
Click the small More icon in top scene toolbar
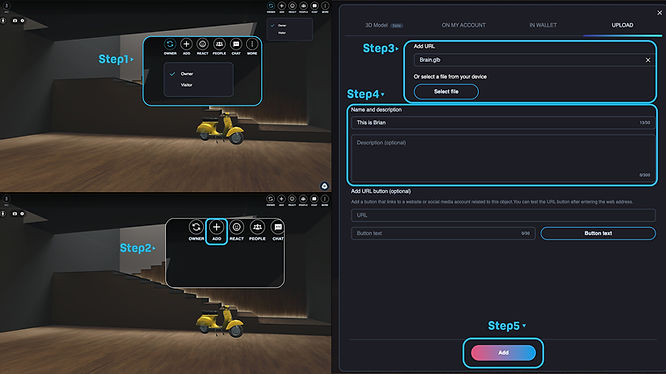pyautogui.click(x=325, y=6)
